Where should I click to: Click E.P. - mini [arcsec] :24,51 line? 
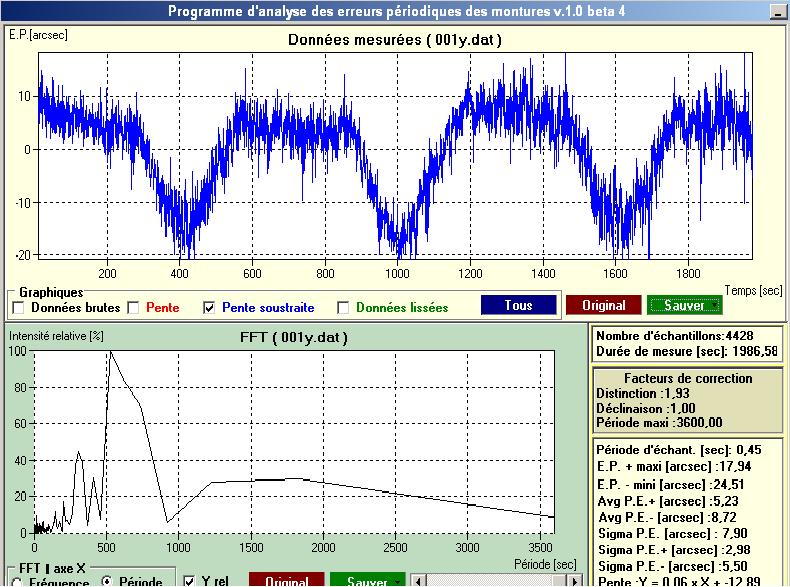click(671, 484)
